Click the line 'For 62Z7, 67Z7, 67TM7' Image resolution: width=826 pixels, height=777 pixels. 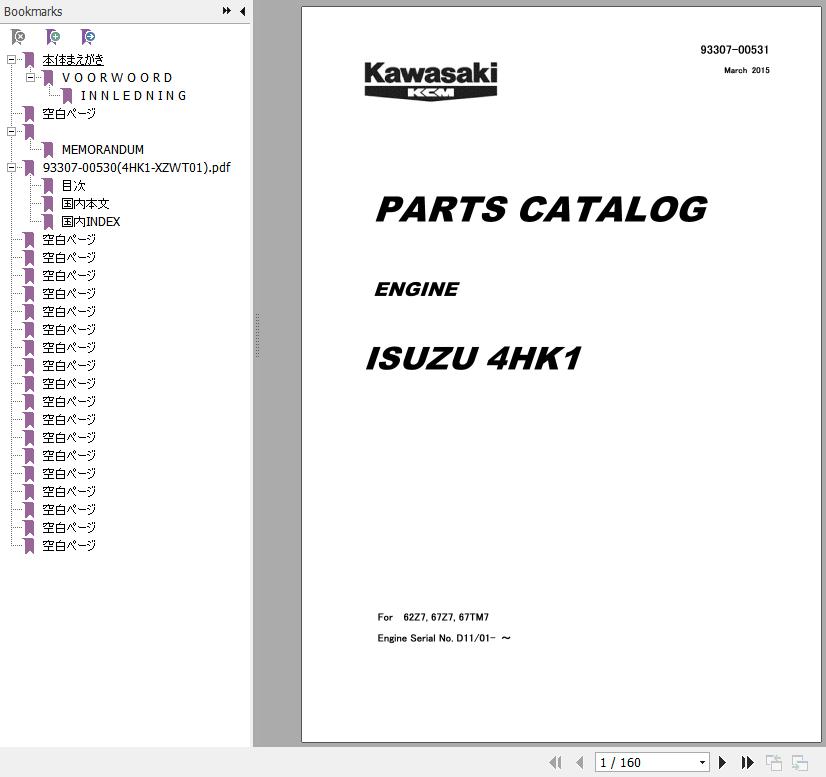[x=433, y=617]
